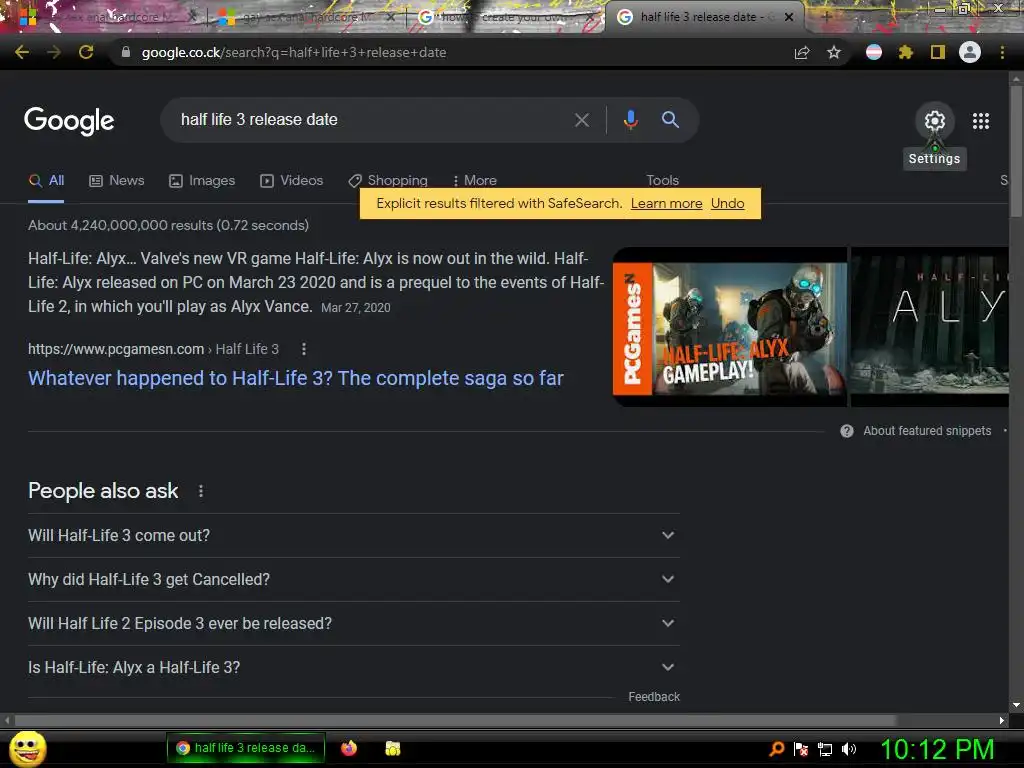Image resolution: width=1024 pixels, height=768 pixels.
Task: Open Google Settings gear
Action: pyautogui.click(x=935, y=121)
